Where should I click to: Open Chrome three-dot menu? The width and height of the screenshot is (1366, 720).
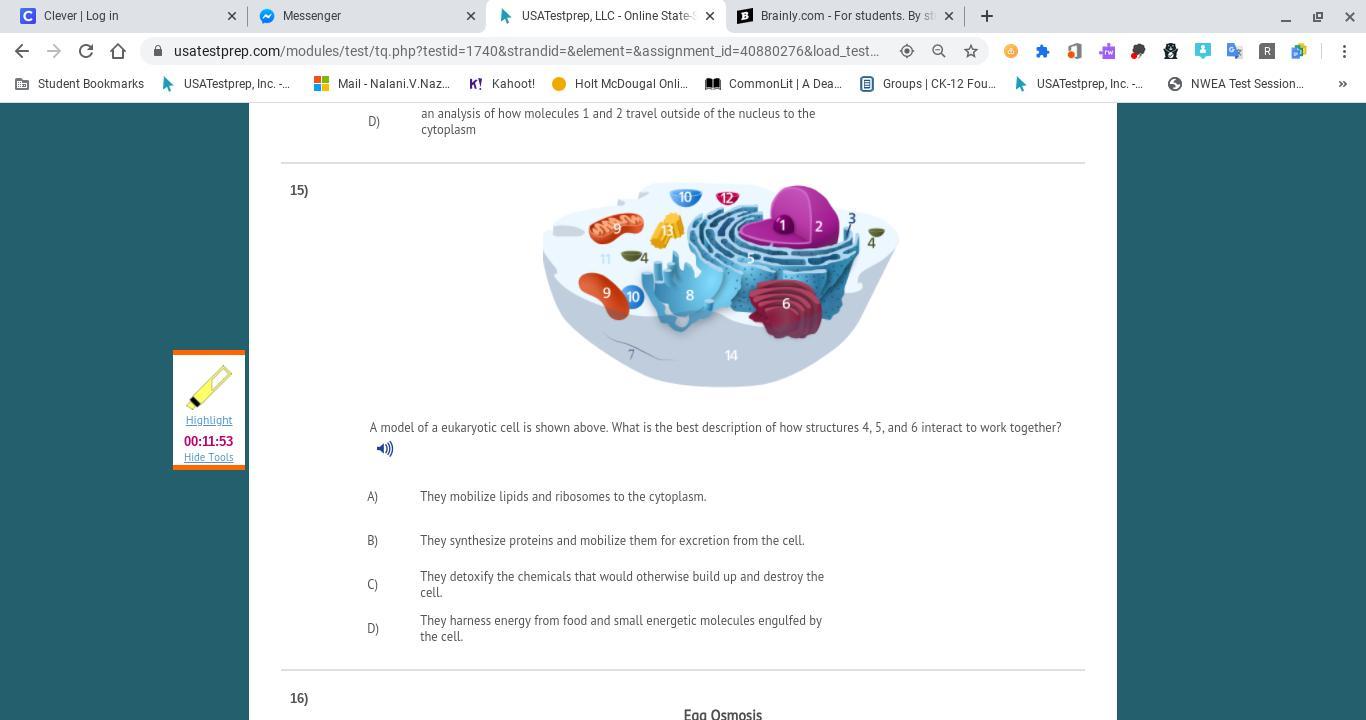(x=1344, y=51)
